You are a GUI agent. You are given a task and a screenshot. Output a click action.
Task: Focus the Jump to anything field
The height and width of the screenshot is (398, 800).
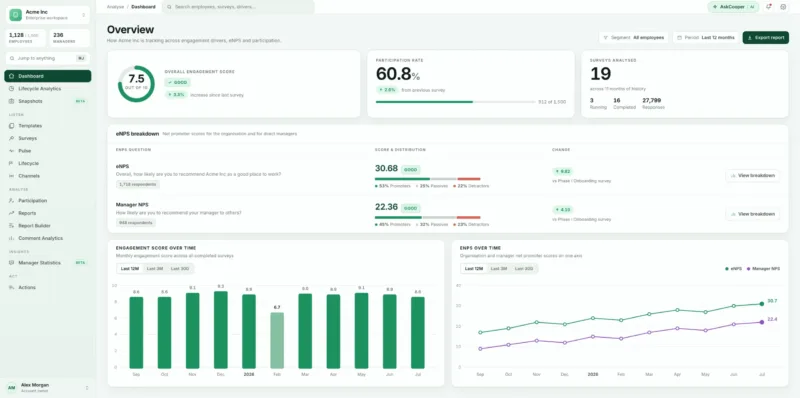point(48,58)
